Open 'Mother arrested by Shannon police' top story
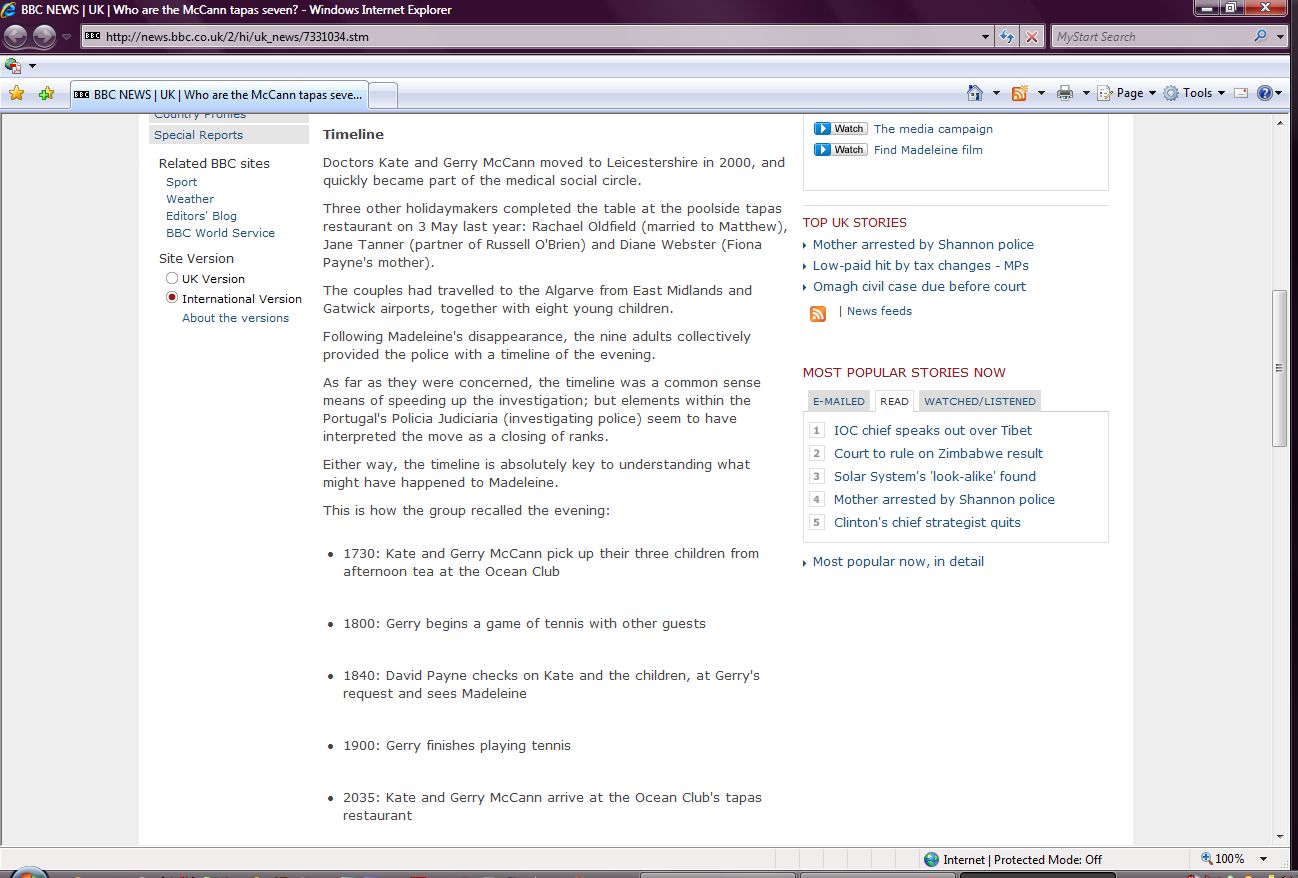 922,244
